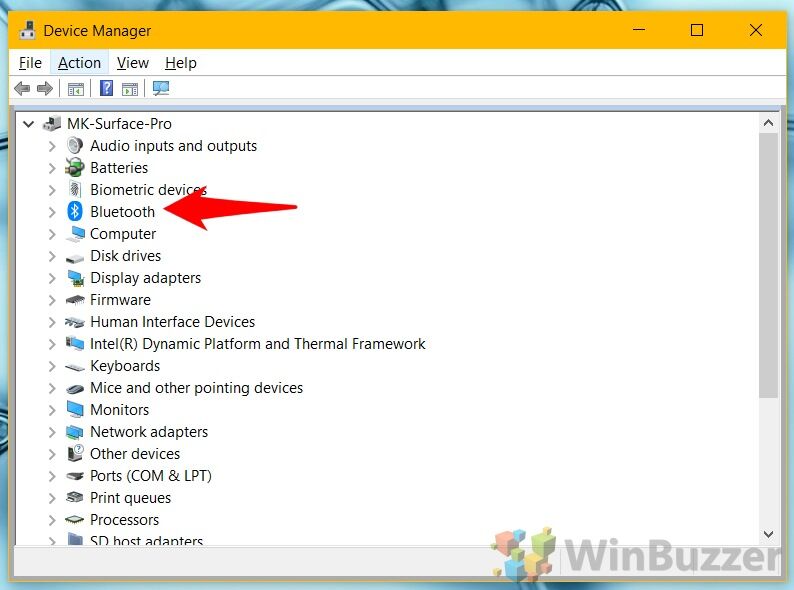Click the Monitors icon
This screenshot has height=590, width=794.
(x=75, y=409)
